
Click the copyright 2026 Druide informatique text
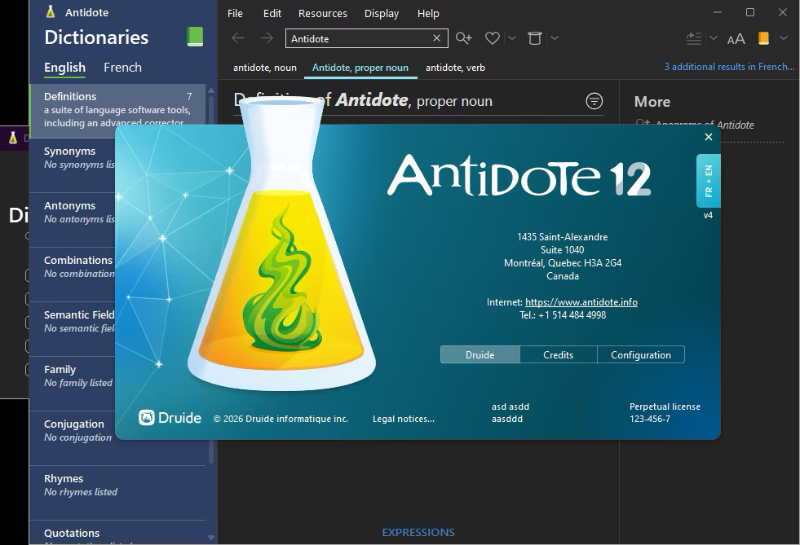click(281, 418)
